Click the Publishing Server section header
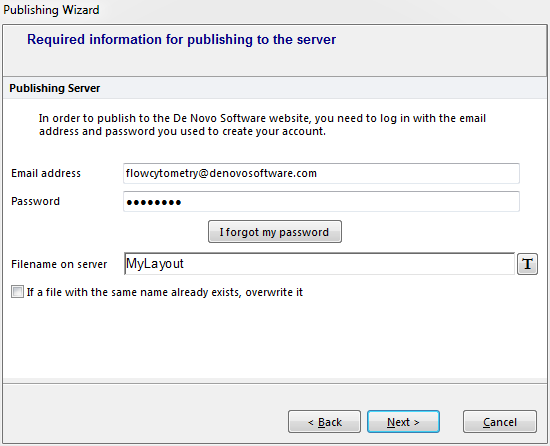 [x=54, y=88]
